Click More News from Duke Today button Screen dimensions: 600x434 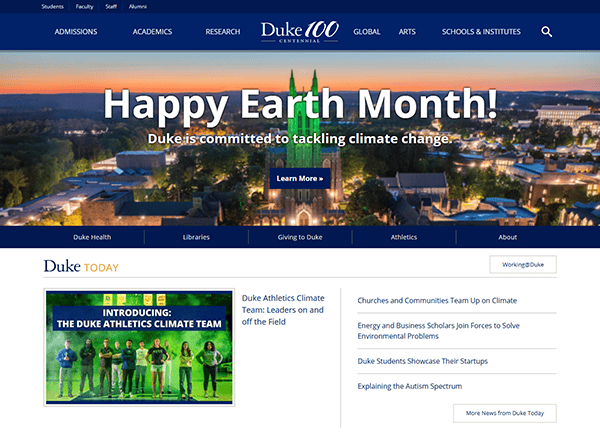(505, 413)
